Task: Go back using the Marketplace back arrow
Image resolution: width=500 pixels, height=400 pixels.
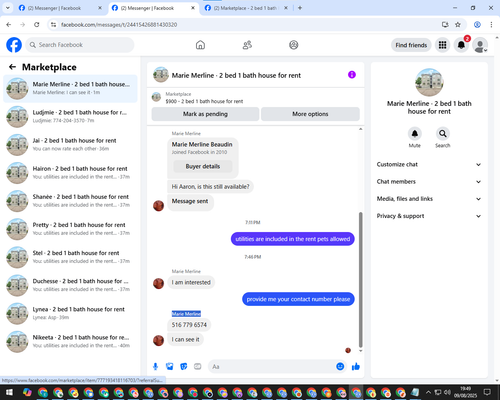Action: pos(12,67)
